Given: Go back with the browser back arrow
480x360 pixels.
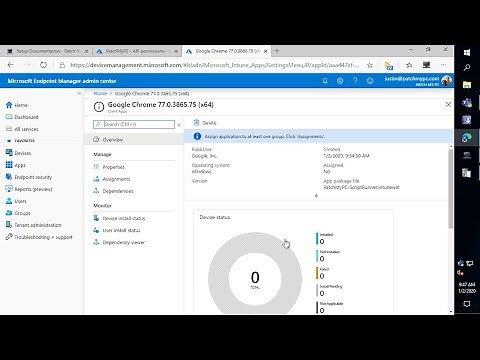Looking at the screenshot, I should click(x=11, y=65).
